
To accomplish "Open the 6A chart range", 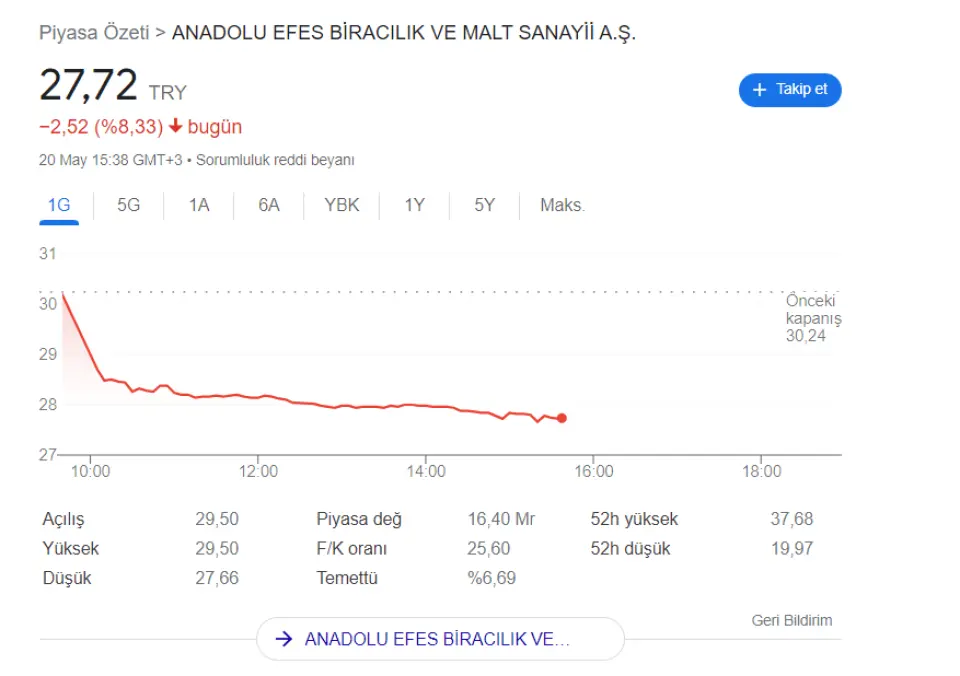I will (x=269, y=205).
